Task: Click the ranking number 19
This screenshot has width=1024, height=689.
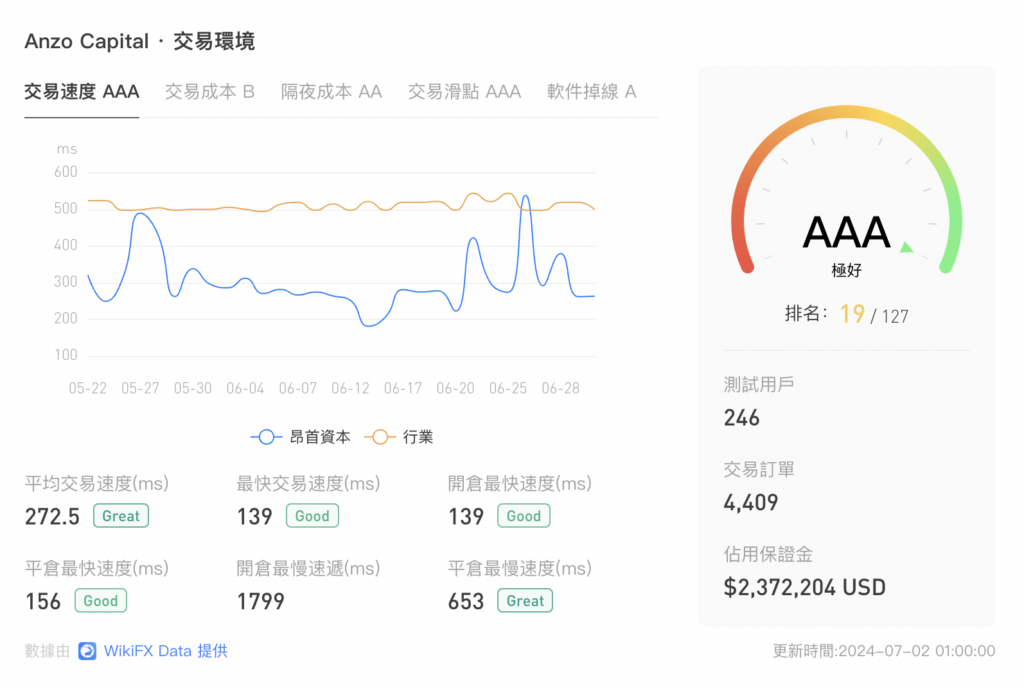Action: 852,314
